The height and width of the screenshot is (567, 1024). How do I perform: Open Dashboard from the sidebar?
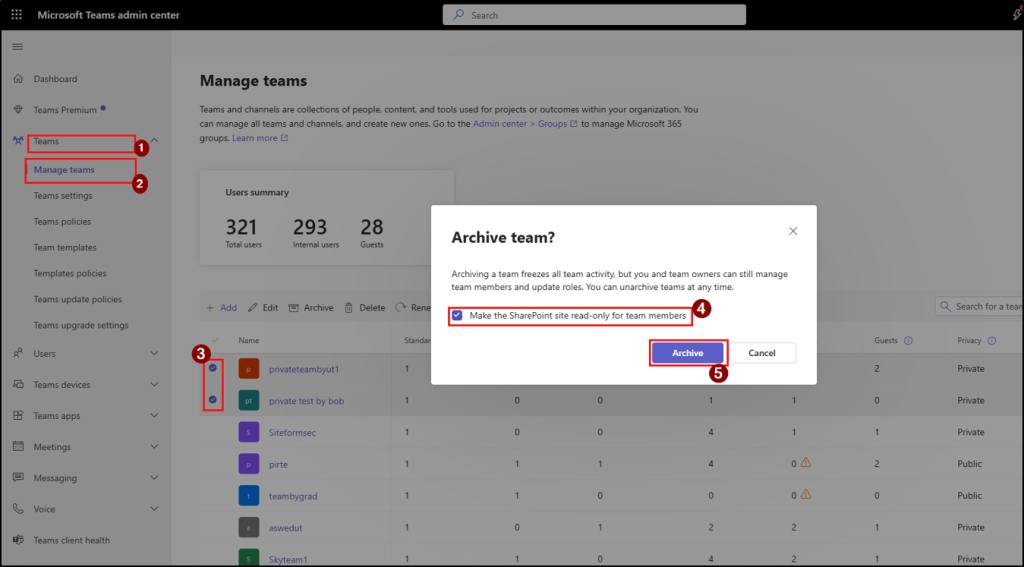pos(55,79)
